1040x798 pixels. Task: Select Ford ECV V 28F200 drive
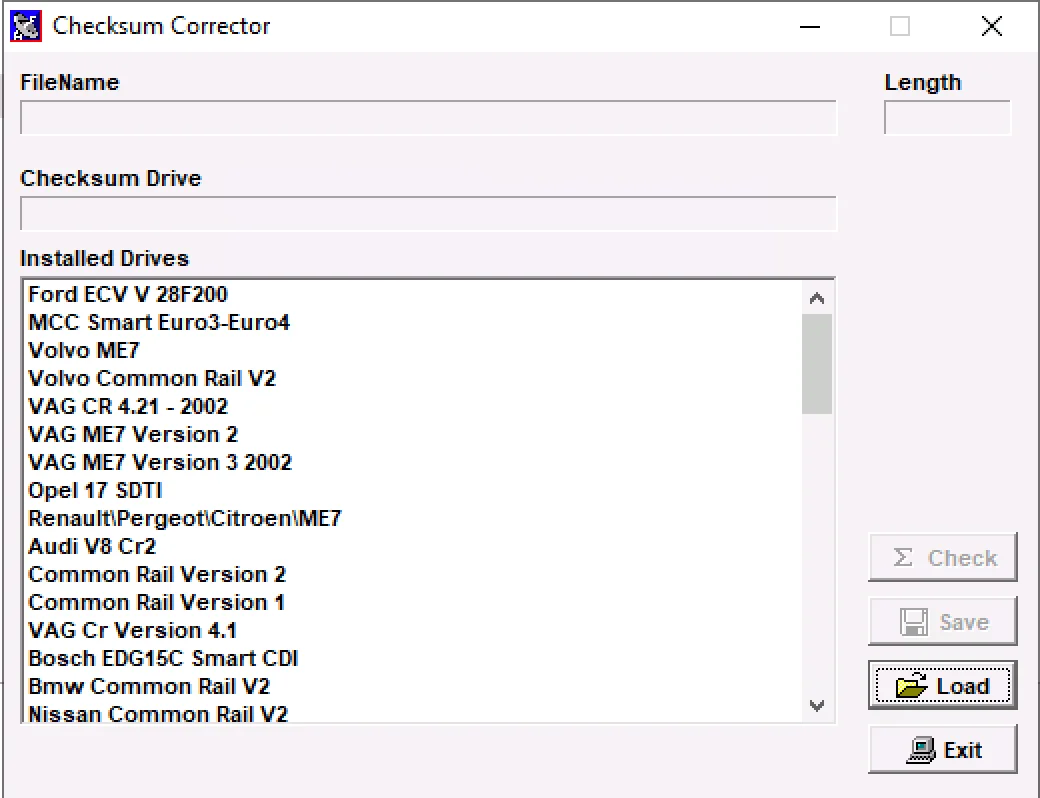coord(127,294)
